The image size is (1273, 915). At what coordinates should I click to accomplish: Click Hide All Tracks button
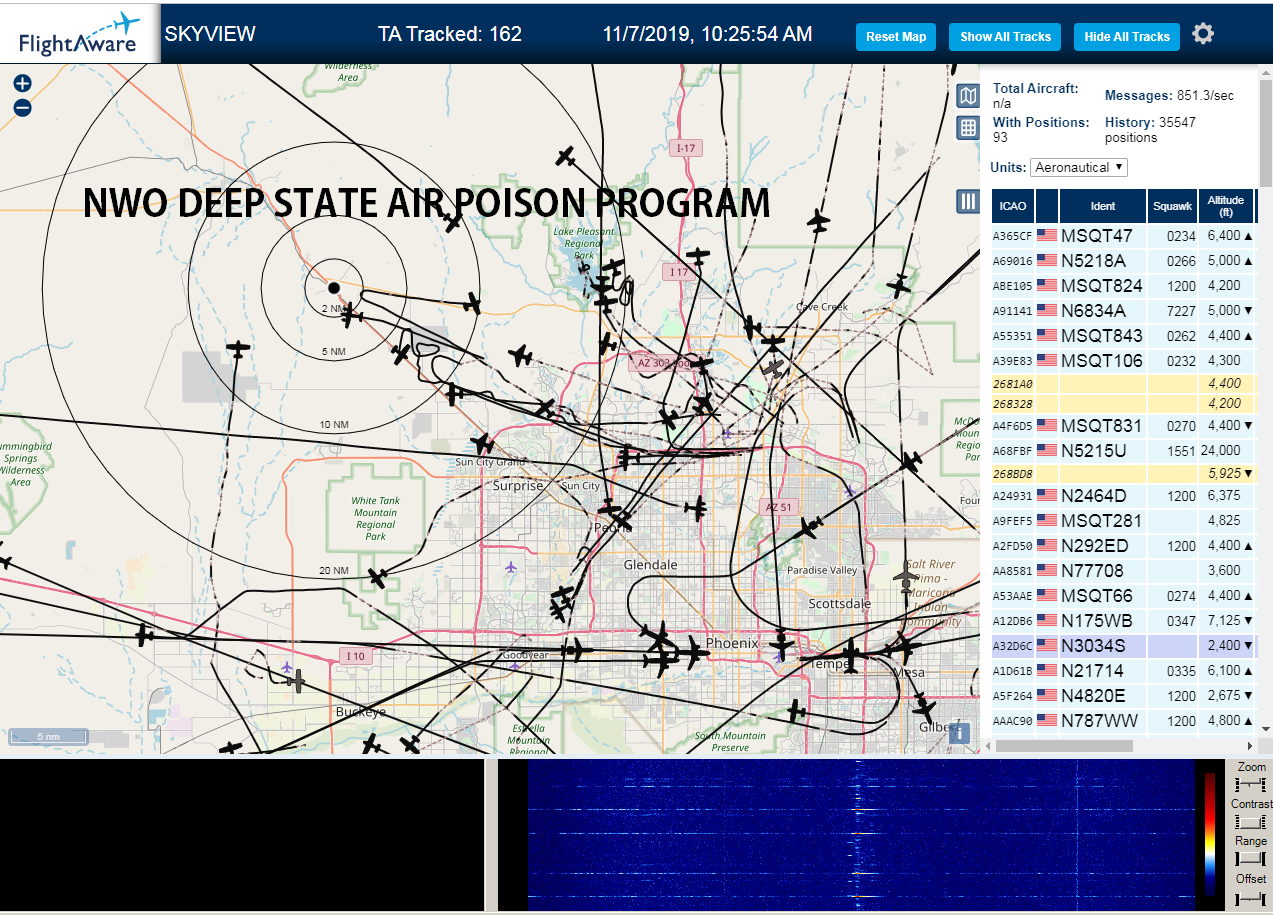pos(1127,37)
